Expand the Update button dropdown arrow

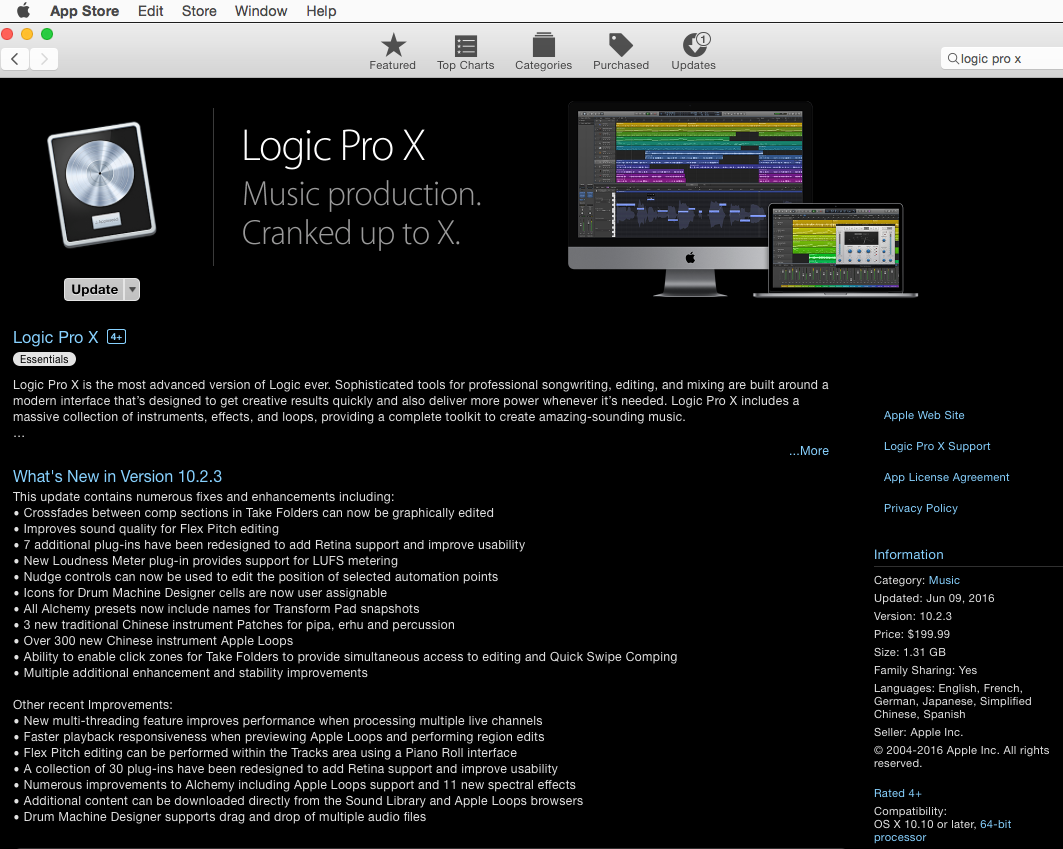pyautogui.click(x=132, y=289)
